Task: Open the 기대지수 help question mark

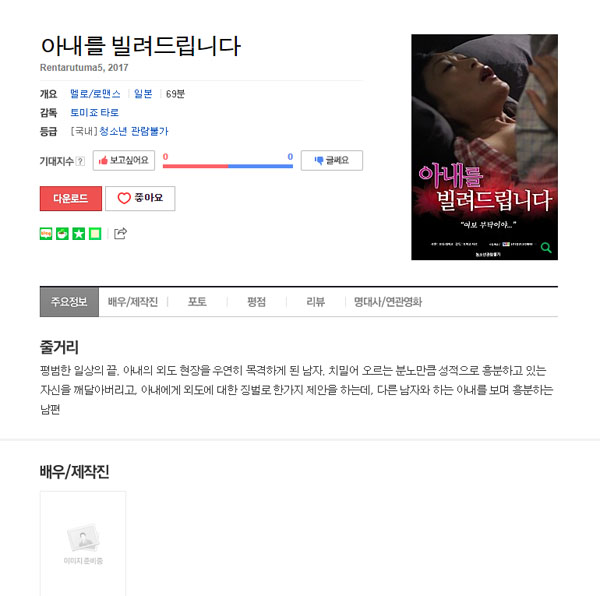Action: pos(80,161)
